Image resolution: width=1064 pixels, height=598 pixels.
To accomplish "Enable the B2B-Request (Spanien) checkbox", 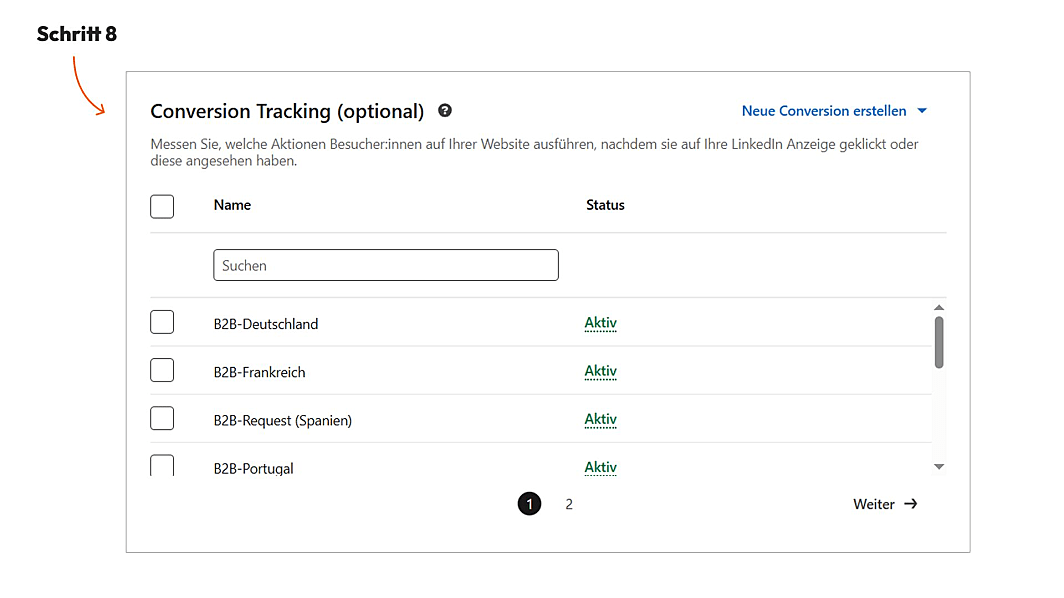I will click(162, 419).
